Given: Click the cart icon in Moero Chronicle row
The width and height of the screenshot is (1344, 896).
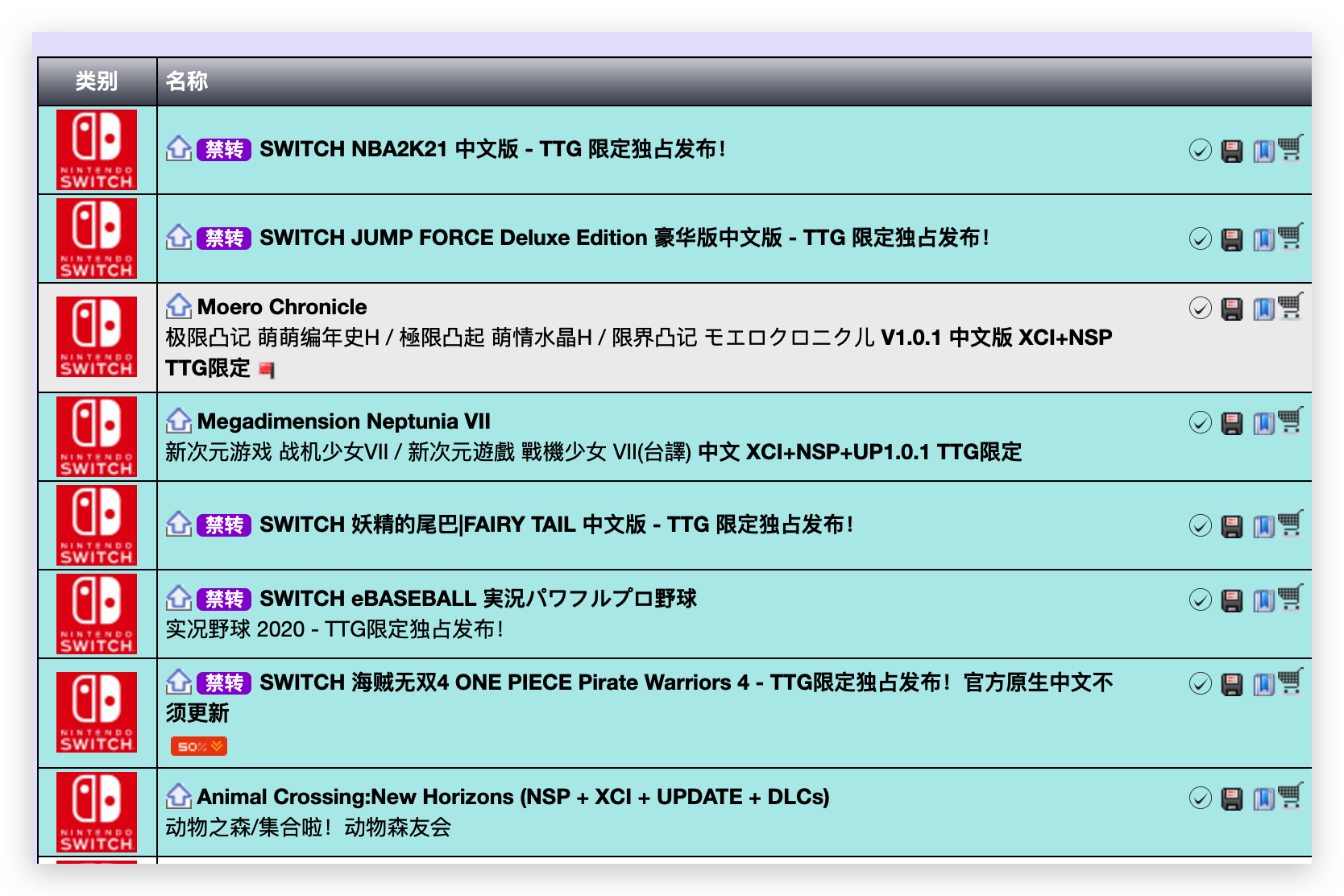Looking at the screenshot, I should point(1290,305).
